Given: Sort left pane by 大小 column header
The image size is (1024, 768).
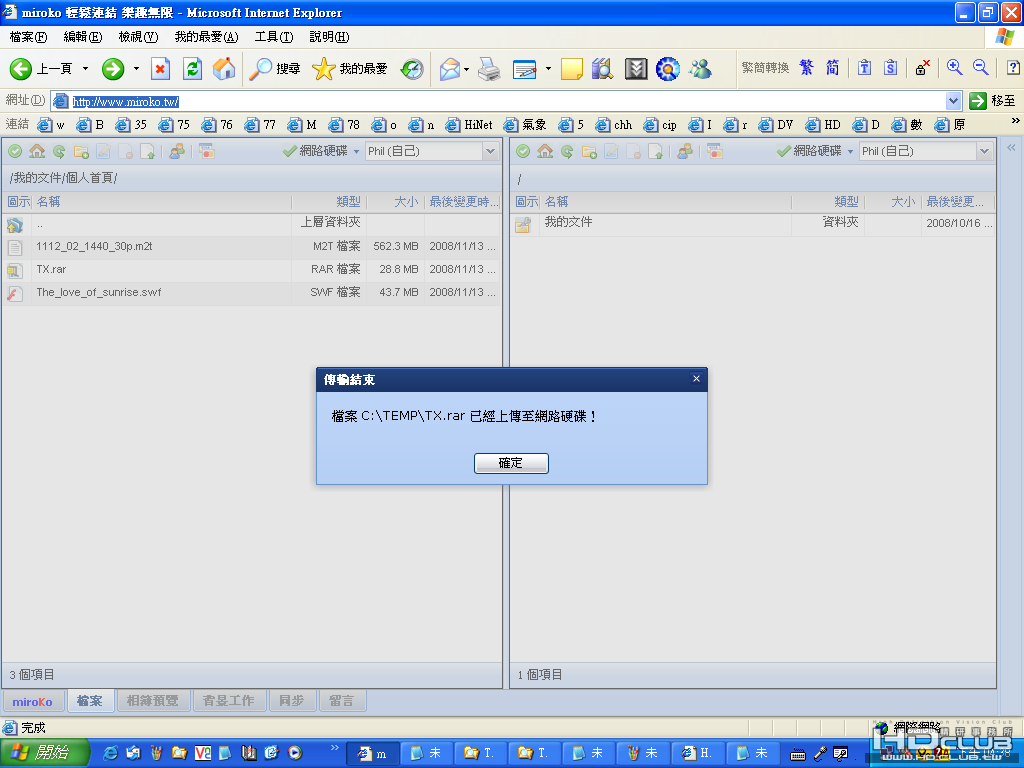Looking at the screenshot, I should point(397,202).
